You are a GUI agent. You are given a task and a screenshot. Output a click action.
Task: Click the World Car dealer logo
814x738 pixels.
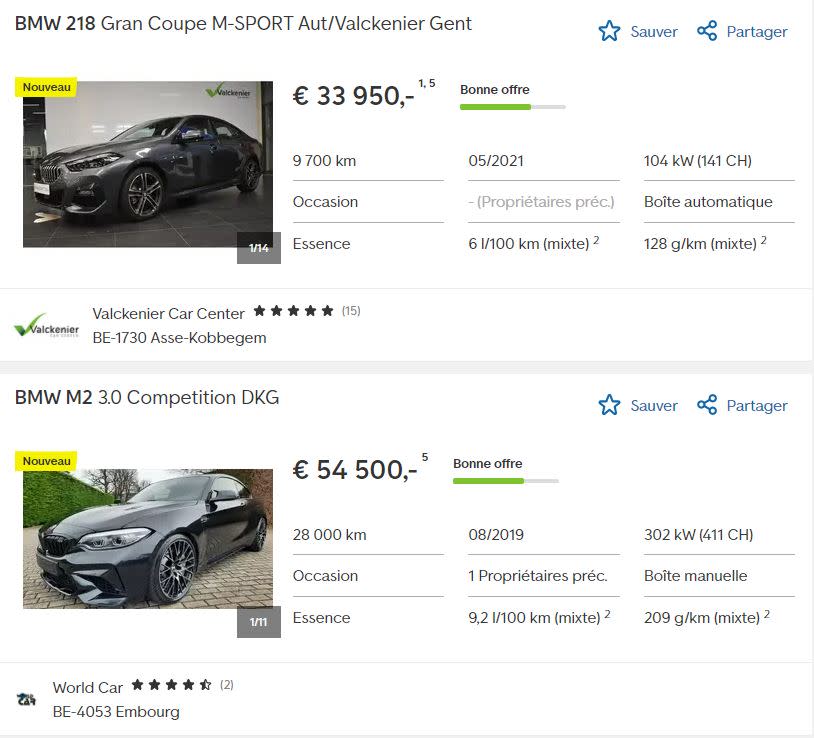[x=26, y=699]
